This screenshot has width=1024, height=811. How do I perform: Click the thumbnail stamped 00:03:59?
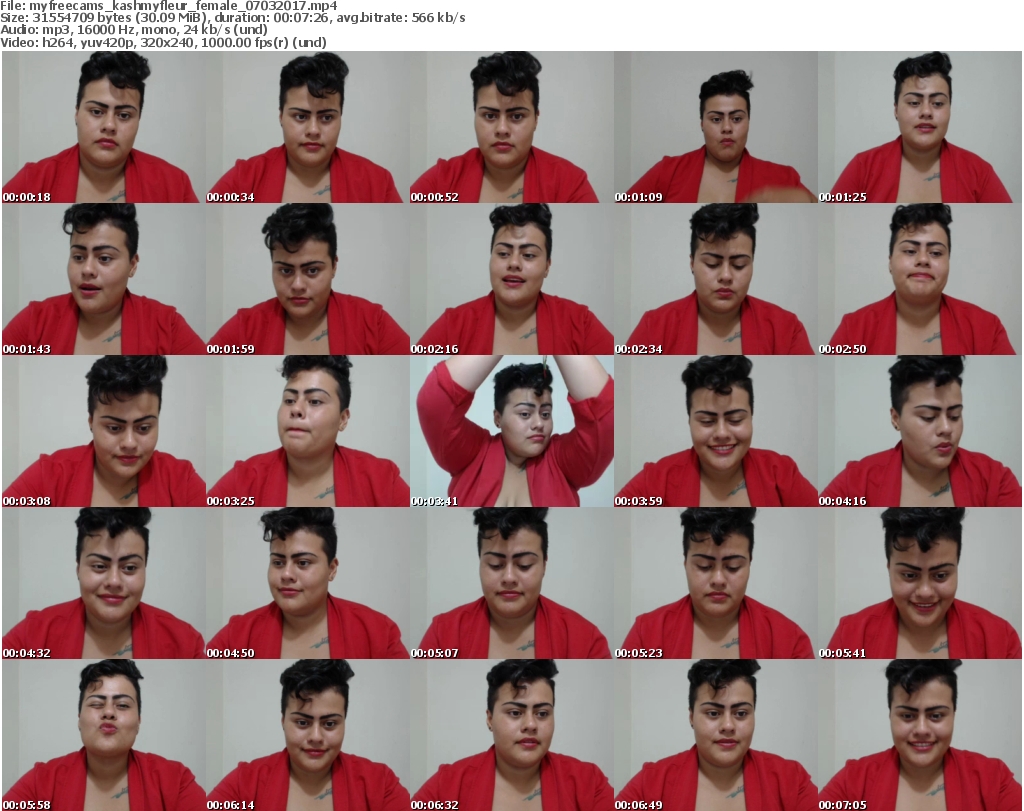click(x=716, y=431)
